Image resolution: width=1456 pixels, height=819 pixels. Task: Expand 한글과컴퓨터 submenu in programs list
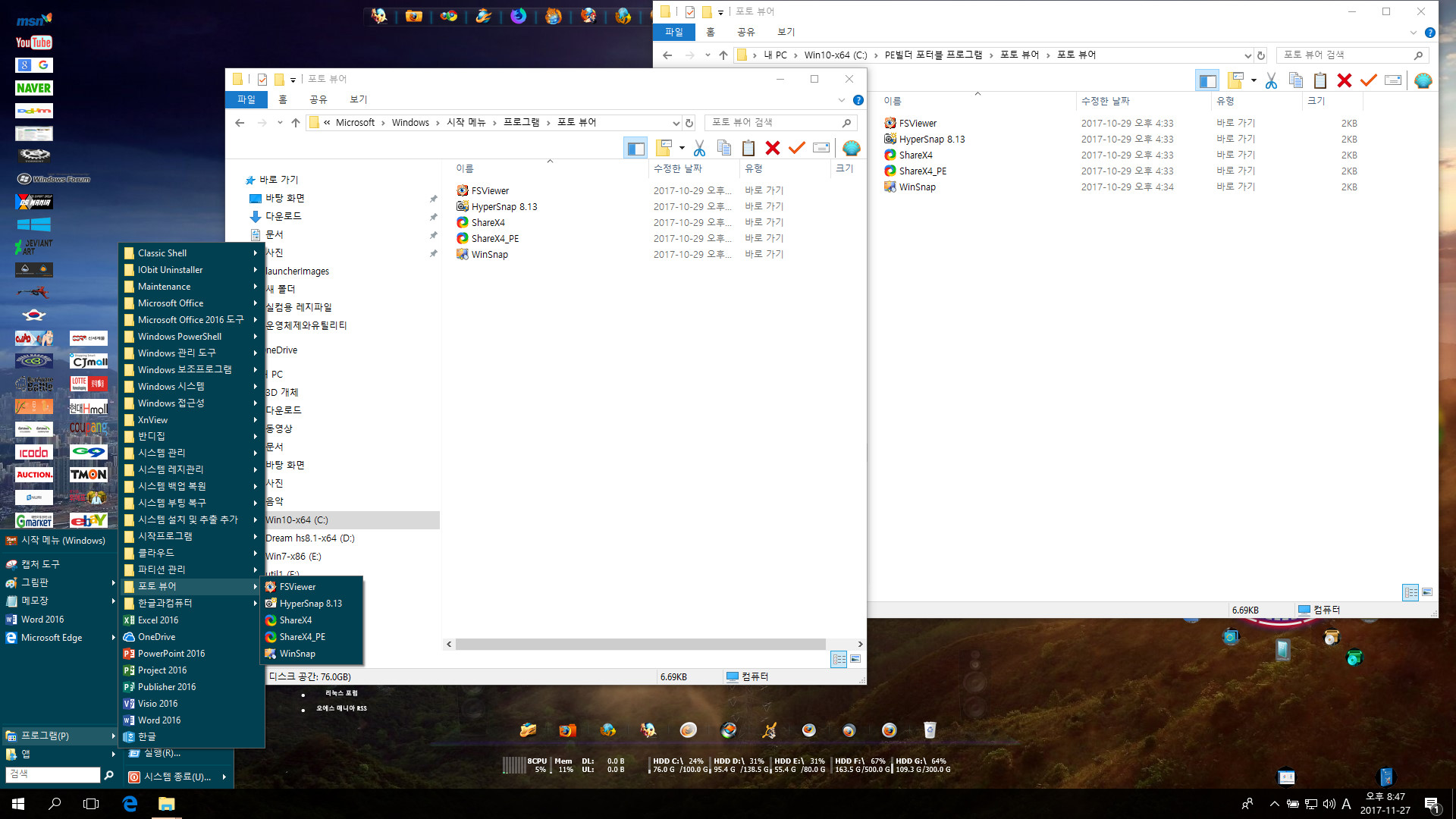(x=256, y=604)
